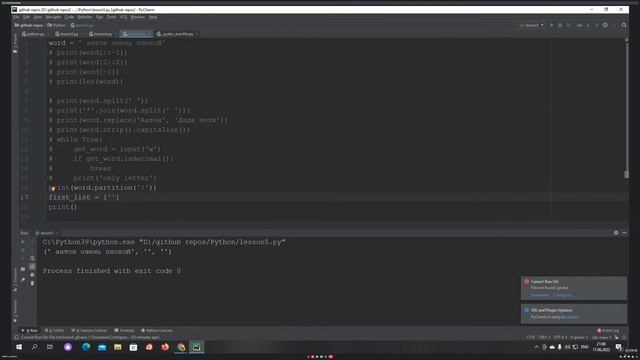Click the Run panel settings gear icon
The image size is (640, 360).
[616, 233]
